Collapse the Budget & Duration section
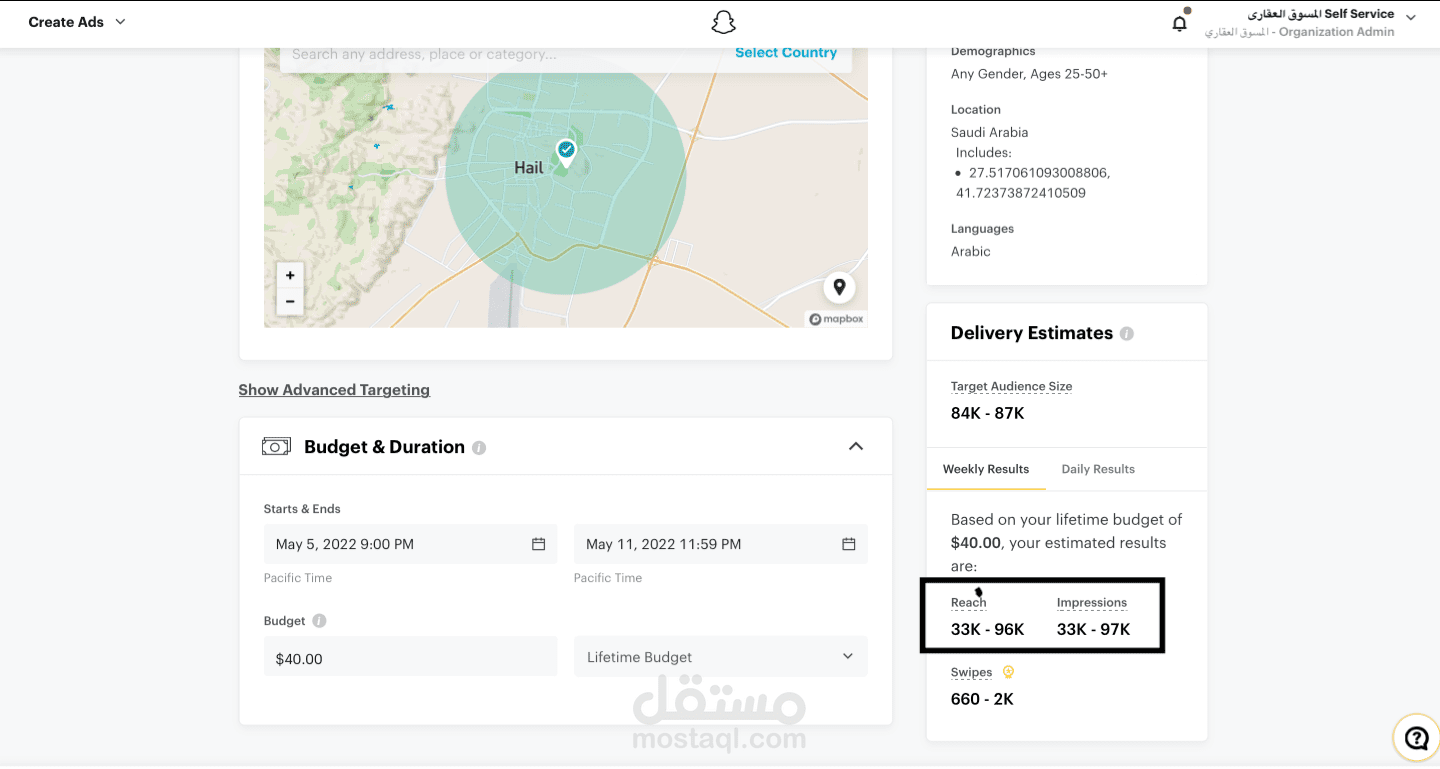Viewport: 1440px width, 769px height. point(856,446)
